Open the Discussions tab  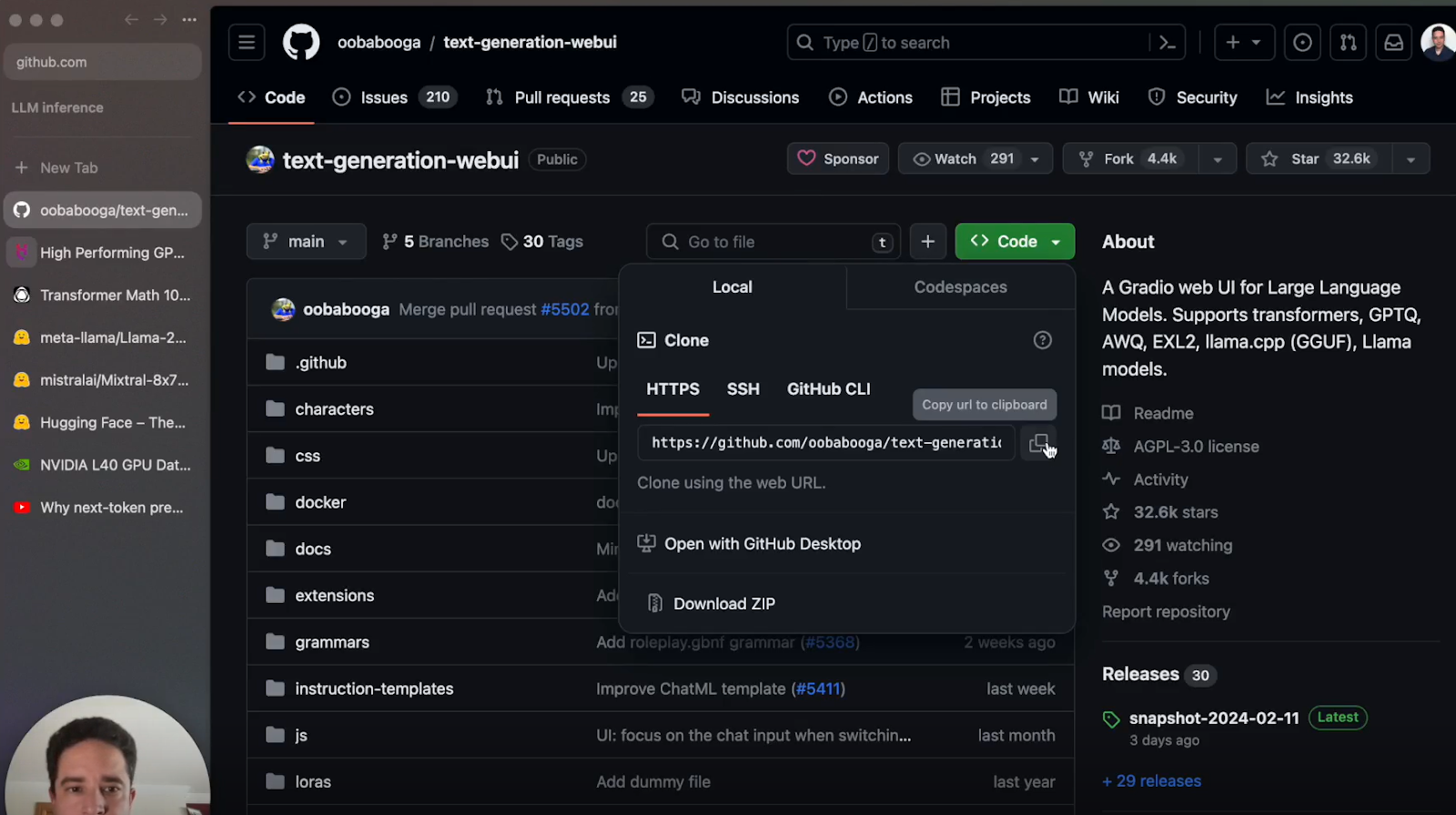tap(741, 97)
